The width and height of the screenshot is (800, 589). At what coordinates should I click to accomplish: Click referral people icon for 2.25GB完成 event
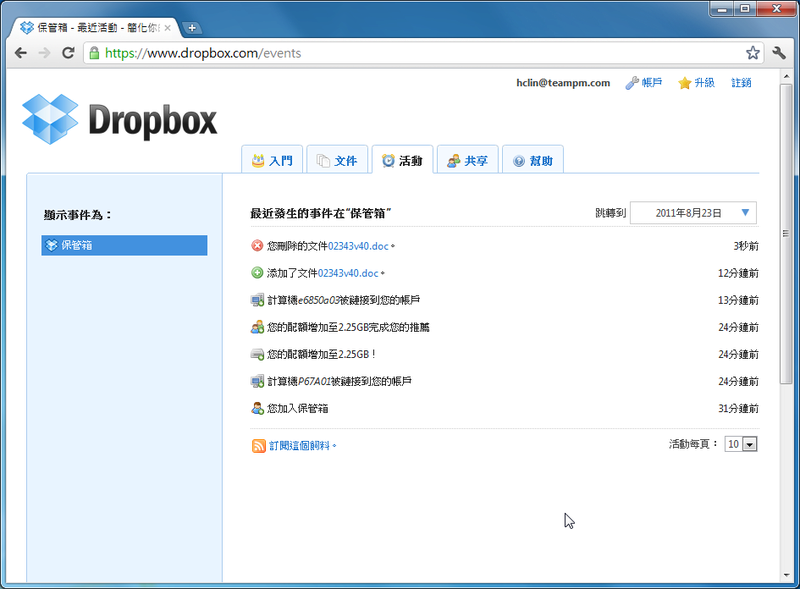point(257,327)
